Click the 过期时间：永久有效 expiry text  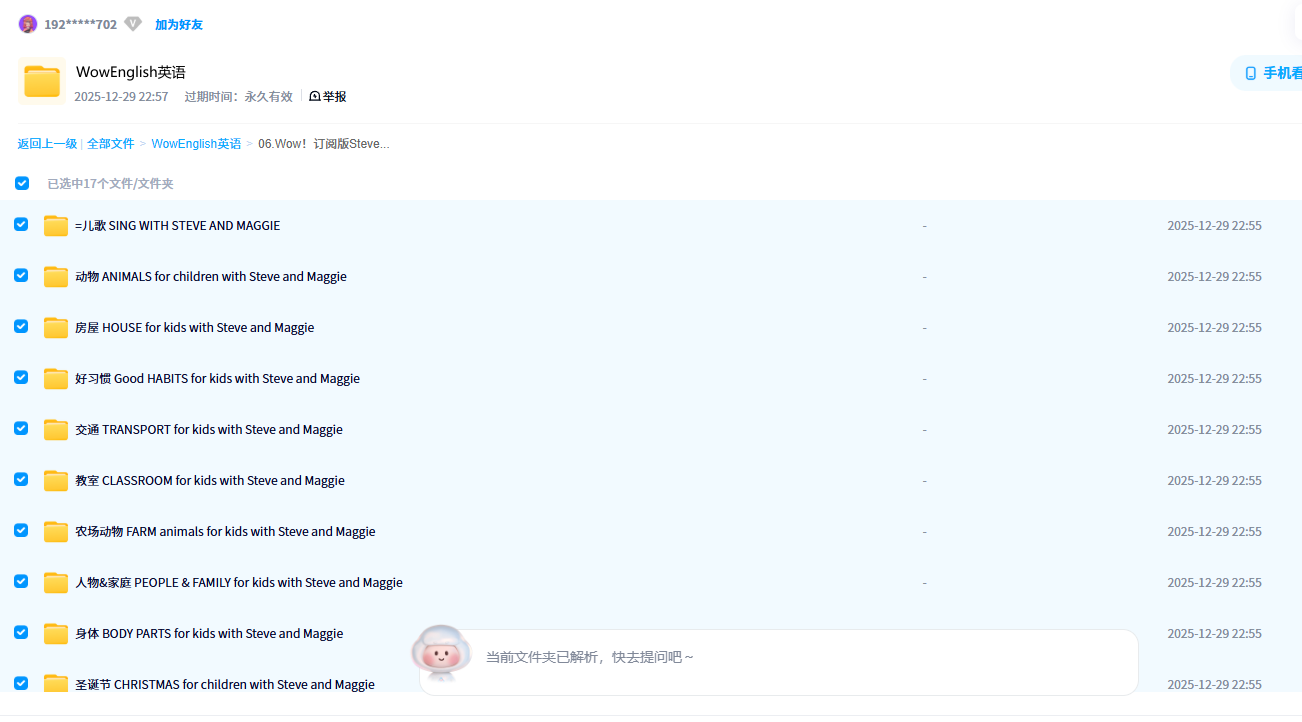(x=238, y=97)
